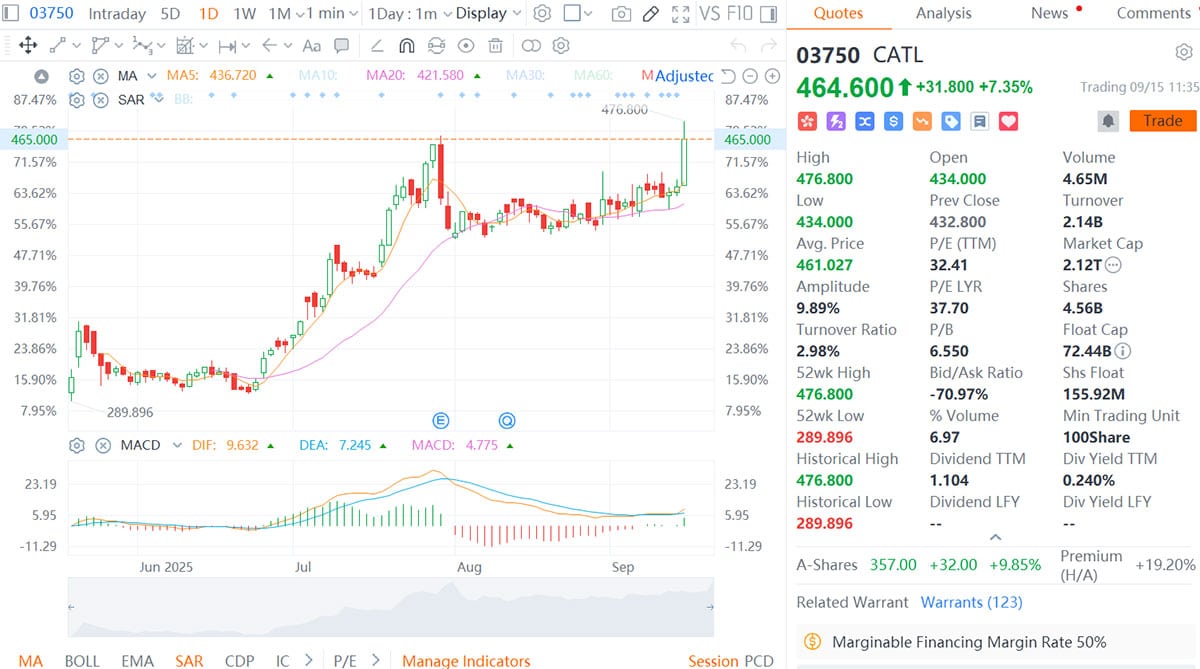Expand the Display options dropdown

[x=487, y=14]
